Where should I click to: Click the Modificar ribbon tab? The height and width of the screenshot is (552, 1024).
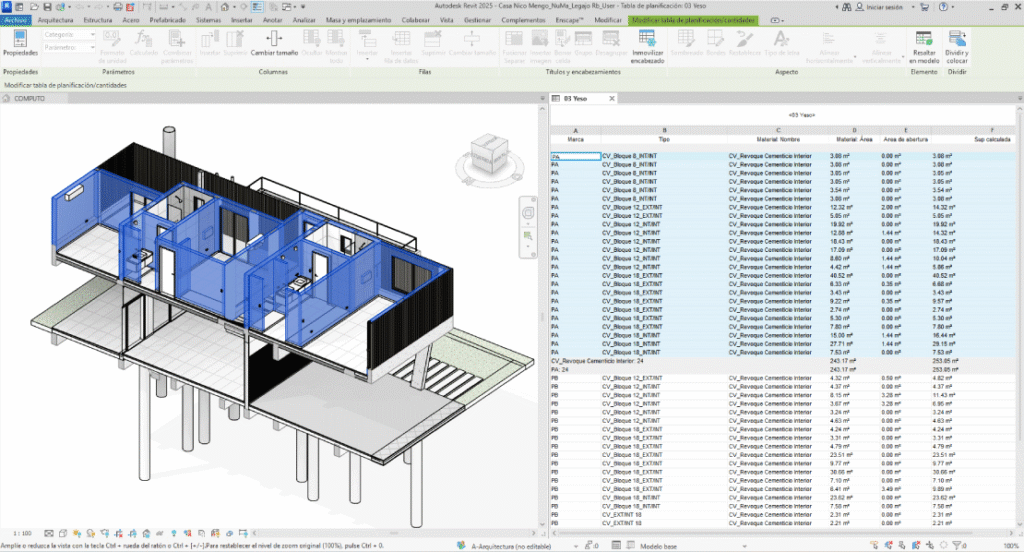(607, 20)
